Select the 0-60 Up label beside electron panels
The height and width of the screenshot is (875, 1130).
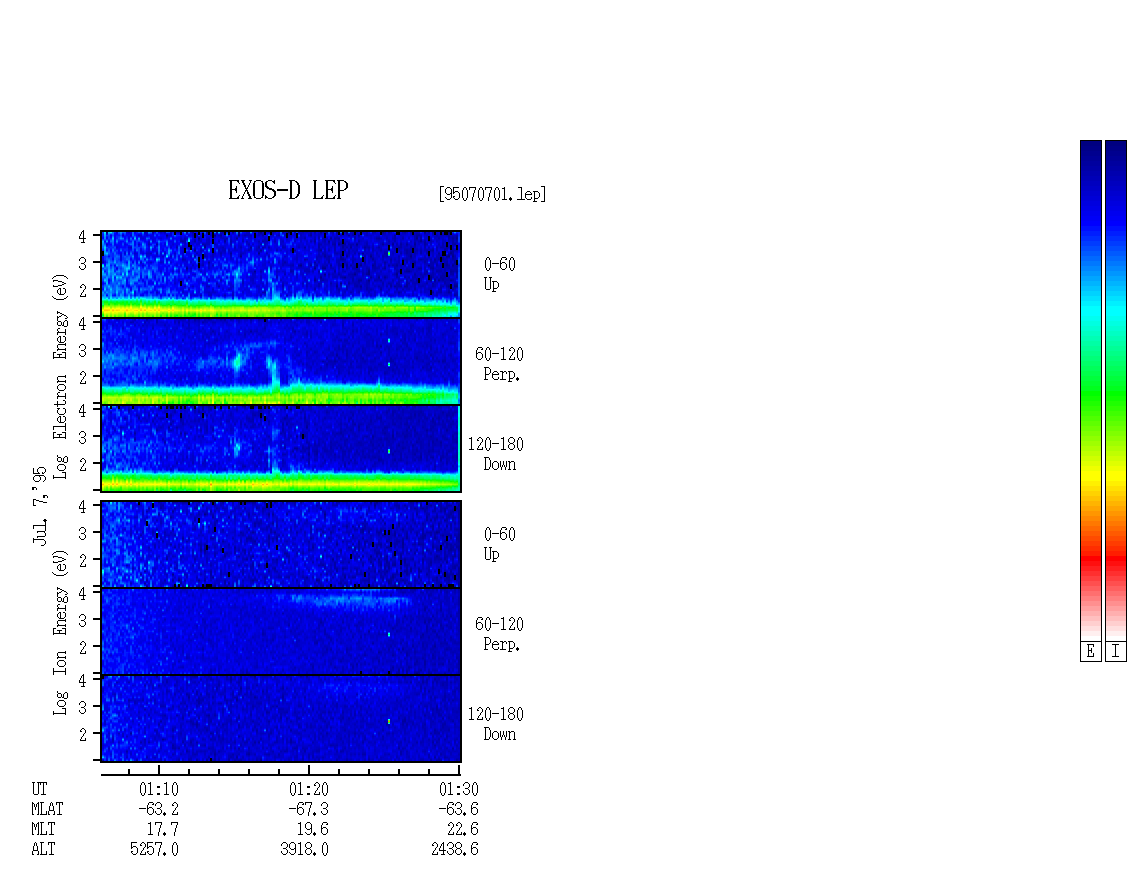click(499, 274)
